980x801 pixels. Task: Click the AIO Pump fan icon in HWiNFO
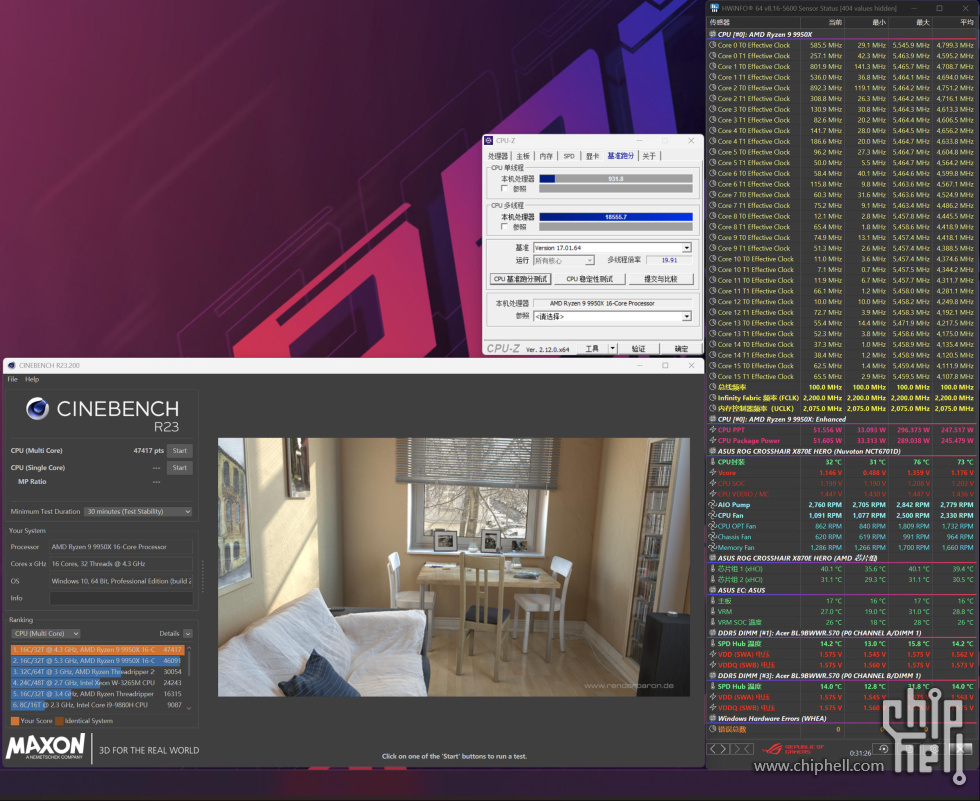pyautogui.click(x=712, y=505)
